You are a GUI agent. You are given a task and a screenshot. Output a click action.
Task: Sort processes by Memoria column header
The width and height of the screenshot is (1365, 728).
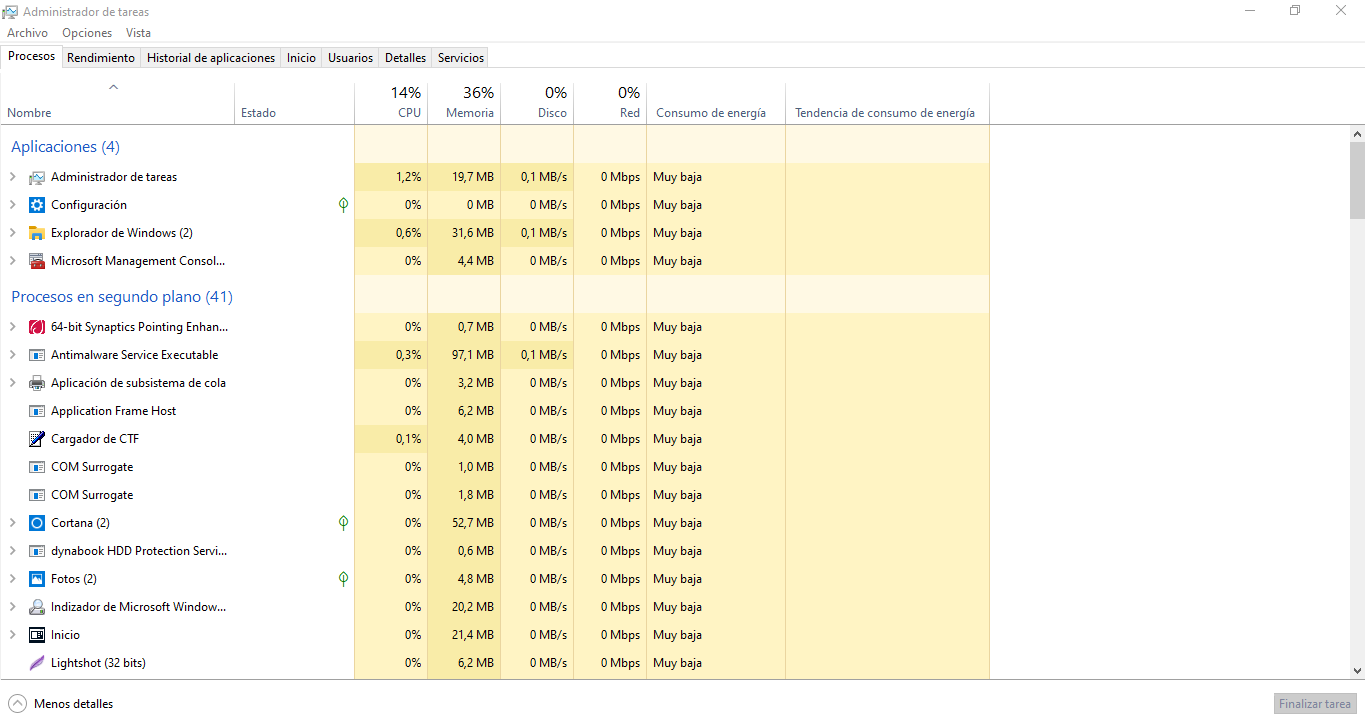click(x=464, y=103)
